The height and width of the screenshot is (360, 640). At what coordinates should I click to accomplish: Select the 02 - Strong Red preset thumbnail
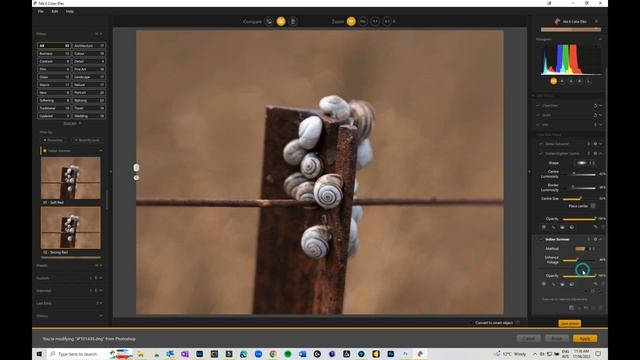tap(71, 228)
